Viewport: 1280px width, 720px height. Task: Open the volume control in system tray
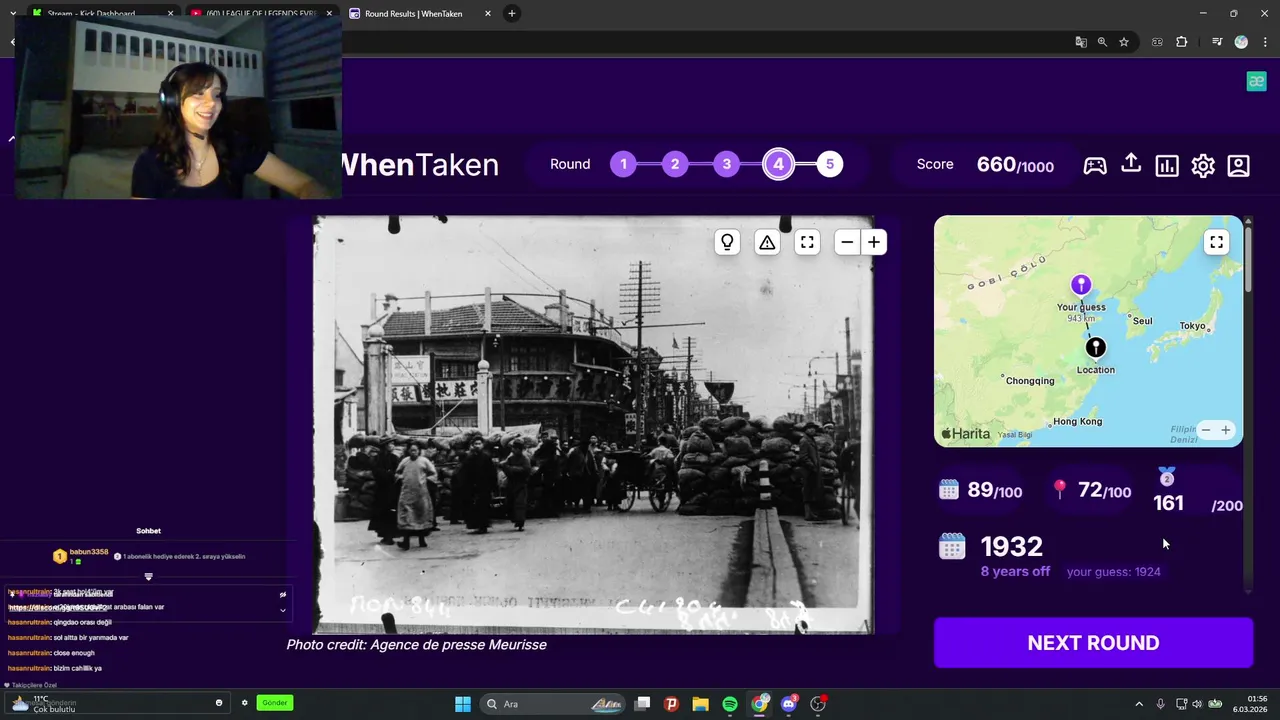click(x=1197, y=704)
